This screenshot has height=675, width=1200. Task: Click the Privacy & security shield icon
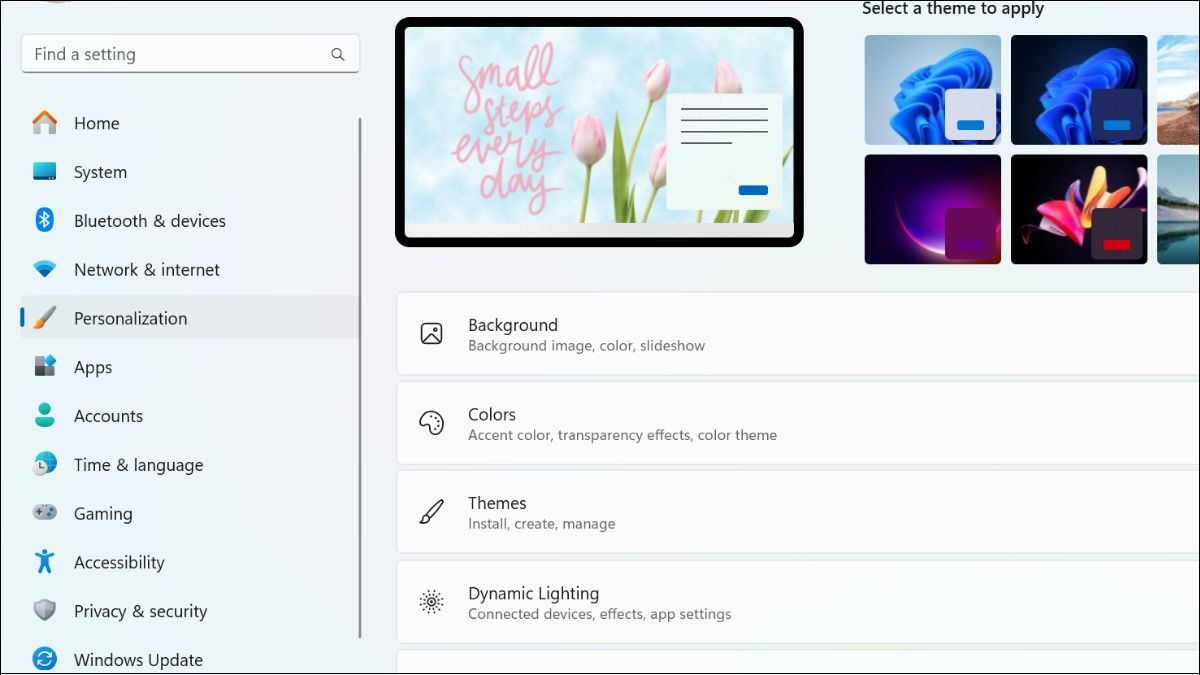point(45,610)
